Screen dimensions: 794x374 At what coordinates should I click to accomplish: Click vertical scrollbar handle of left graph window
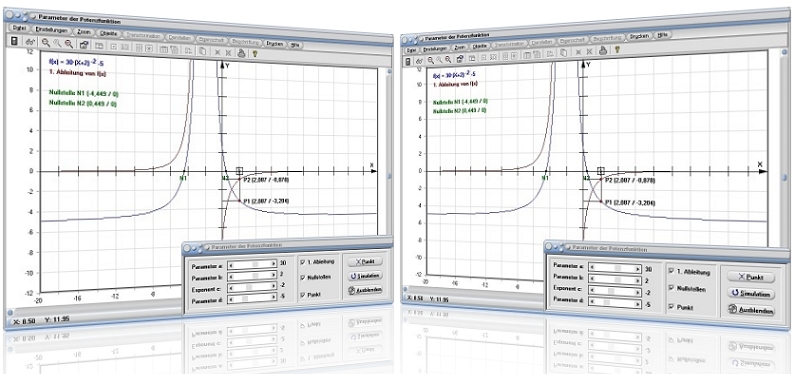[389, 176]
